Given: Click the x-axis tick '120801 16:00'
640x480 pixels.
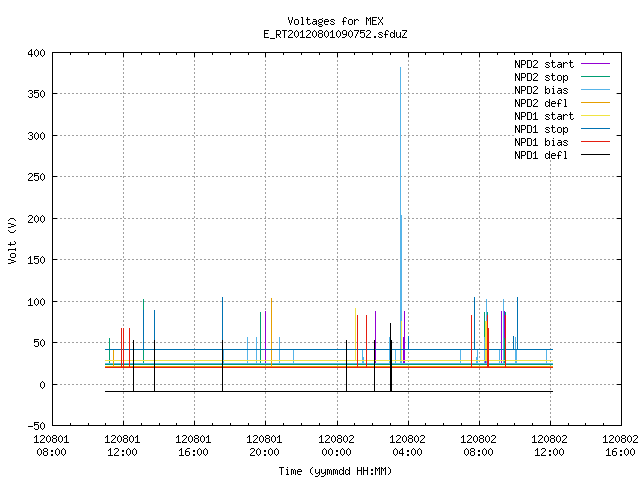Looking at the screenshot, I should coord(193,446).
